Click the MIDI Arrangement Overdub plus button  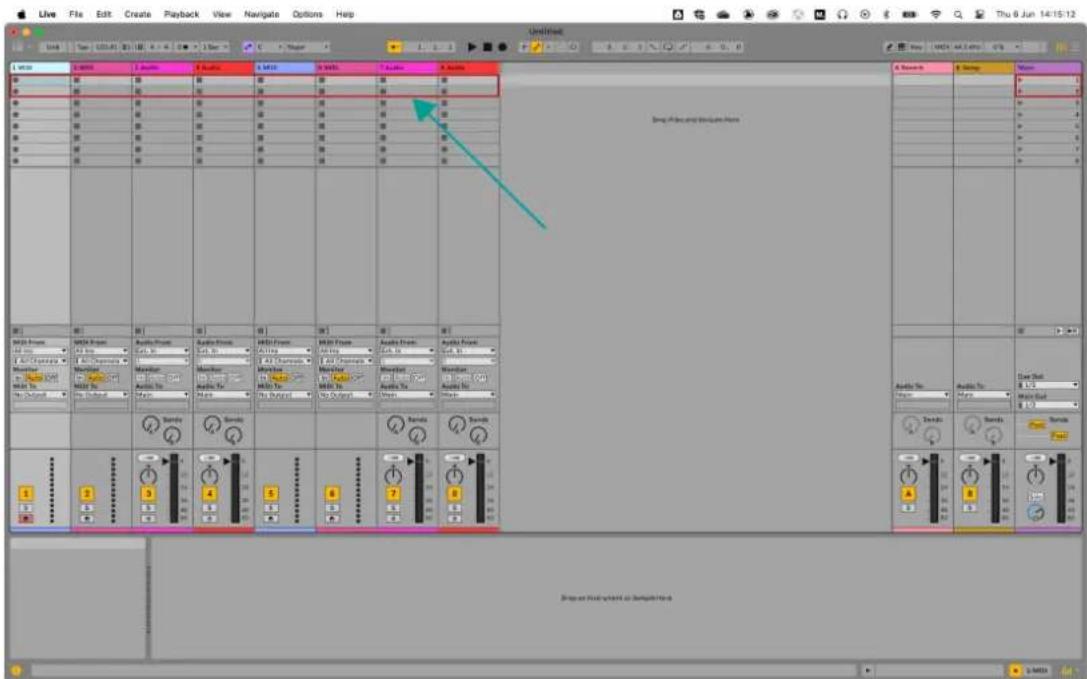[x=524, y=46]
